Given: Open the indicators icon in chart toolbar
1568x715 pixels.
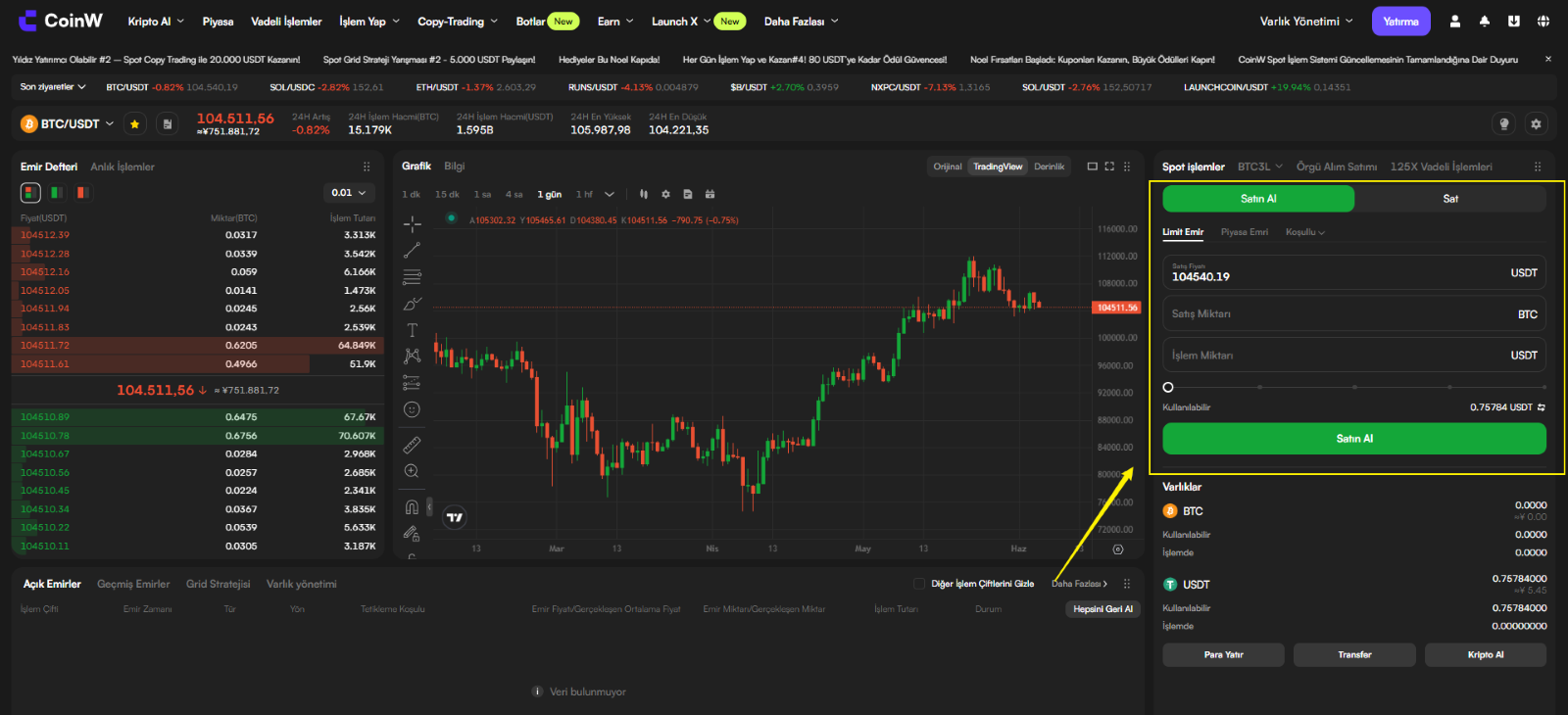Looking at the screenshot, I should [710, 194].
